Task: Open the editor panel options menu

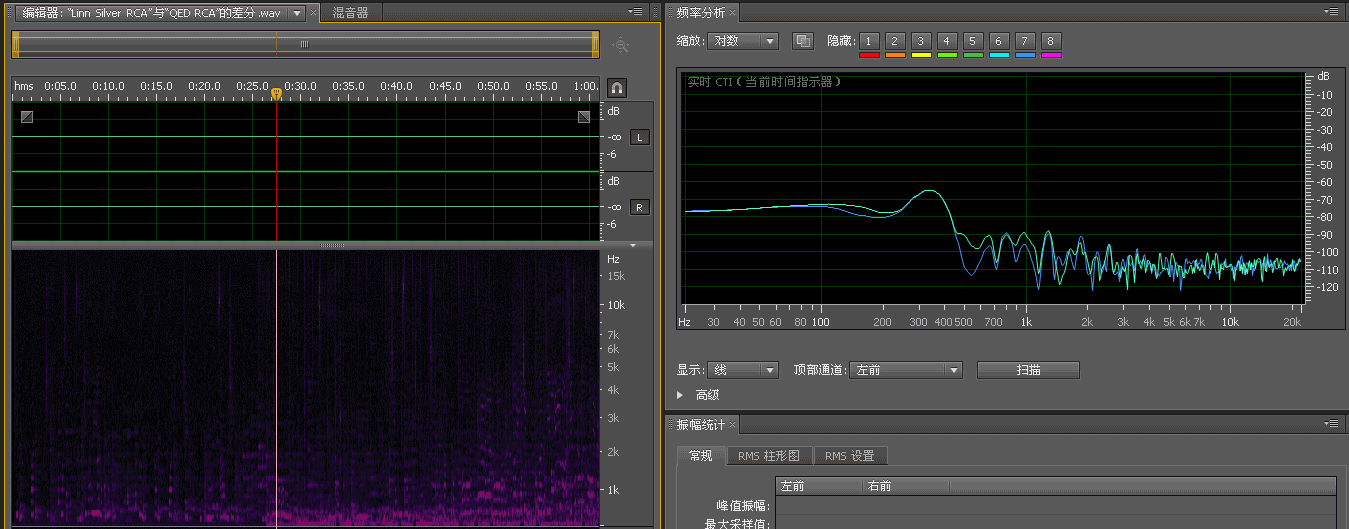Action: pos(636,12)
